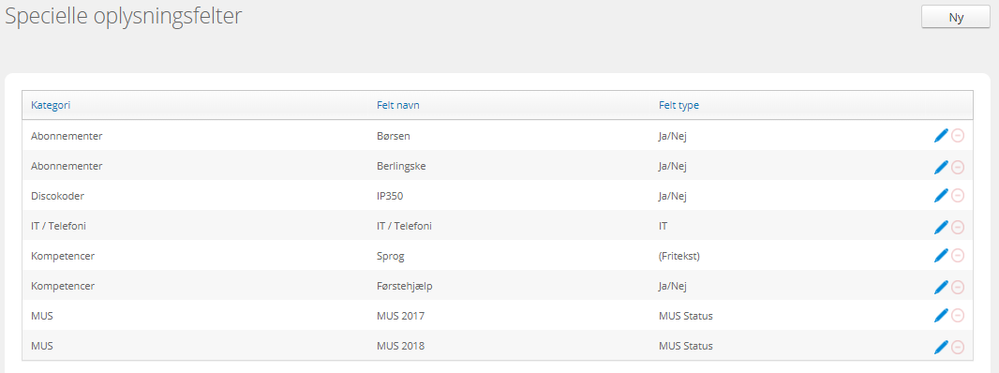Viewport: 999px width, 373px height.
Task: Edit the Børsen field with pencil icon
Action: (x=941, y=135)
